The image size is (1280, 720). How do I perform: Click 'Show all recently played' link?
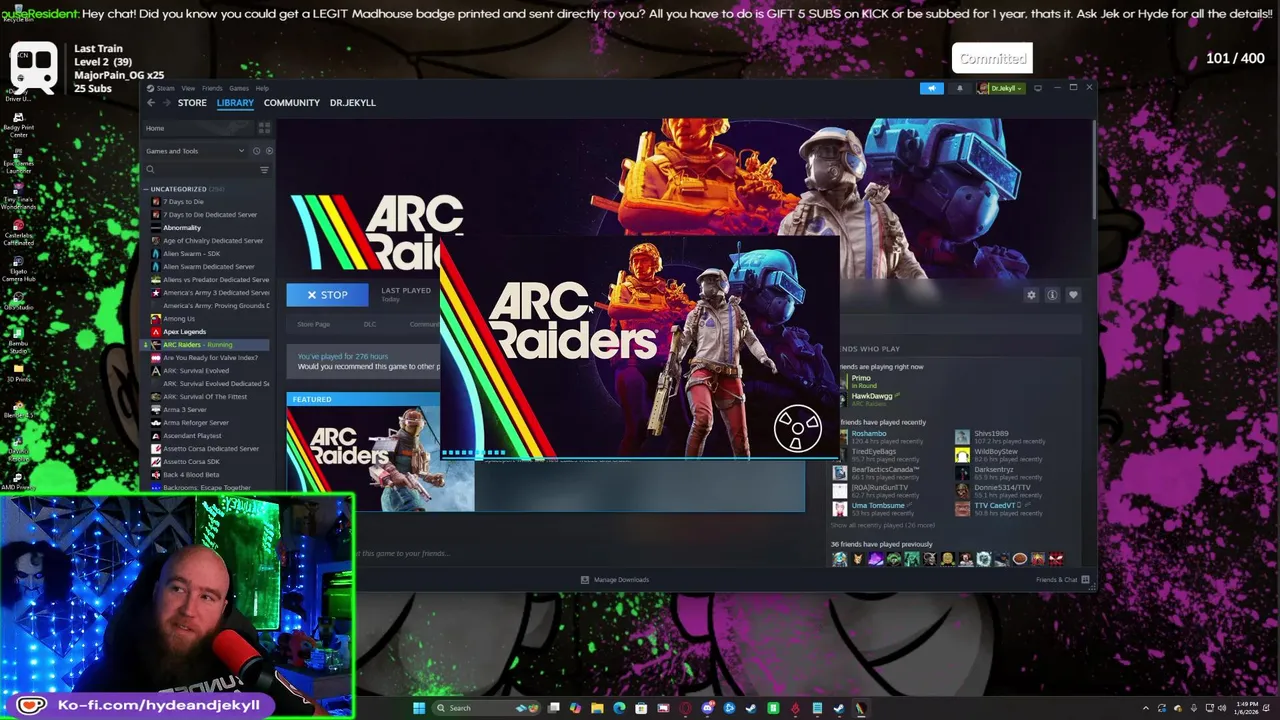coord(883,525)
